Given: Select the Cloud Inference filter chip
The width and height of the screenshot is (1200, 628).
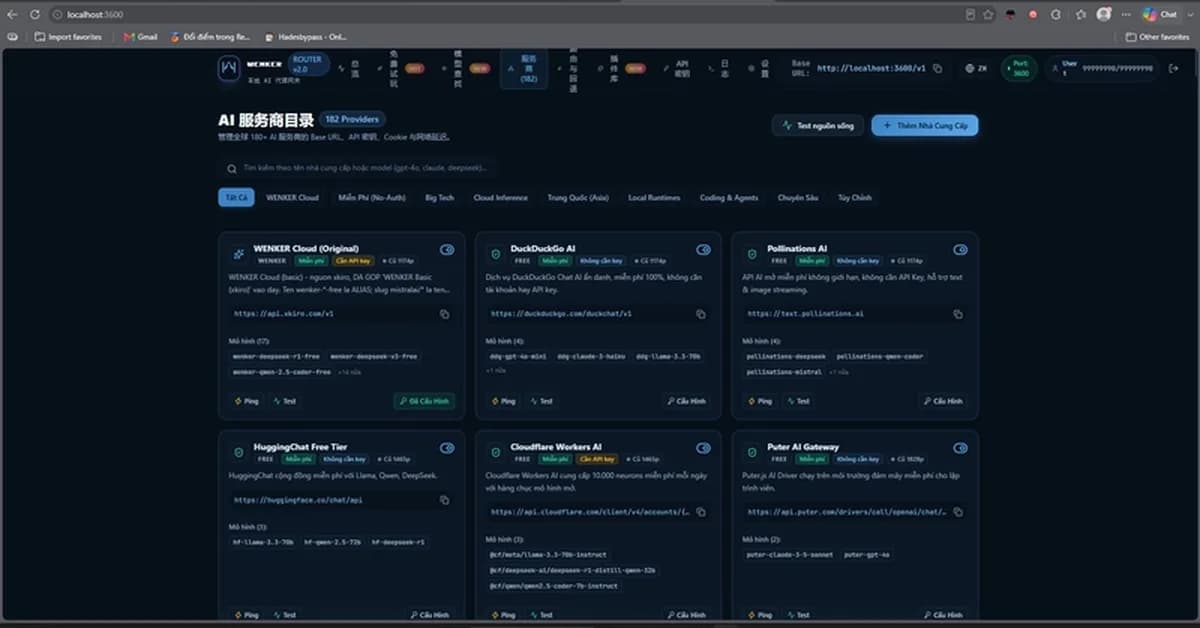Looking at the screenshot, I should [x=500, y=198].
